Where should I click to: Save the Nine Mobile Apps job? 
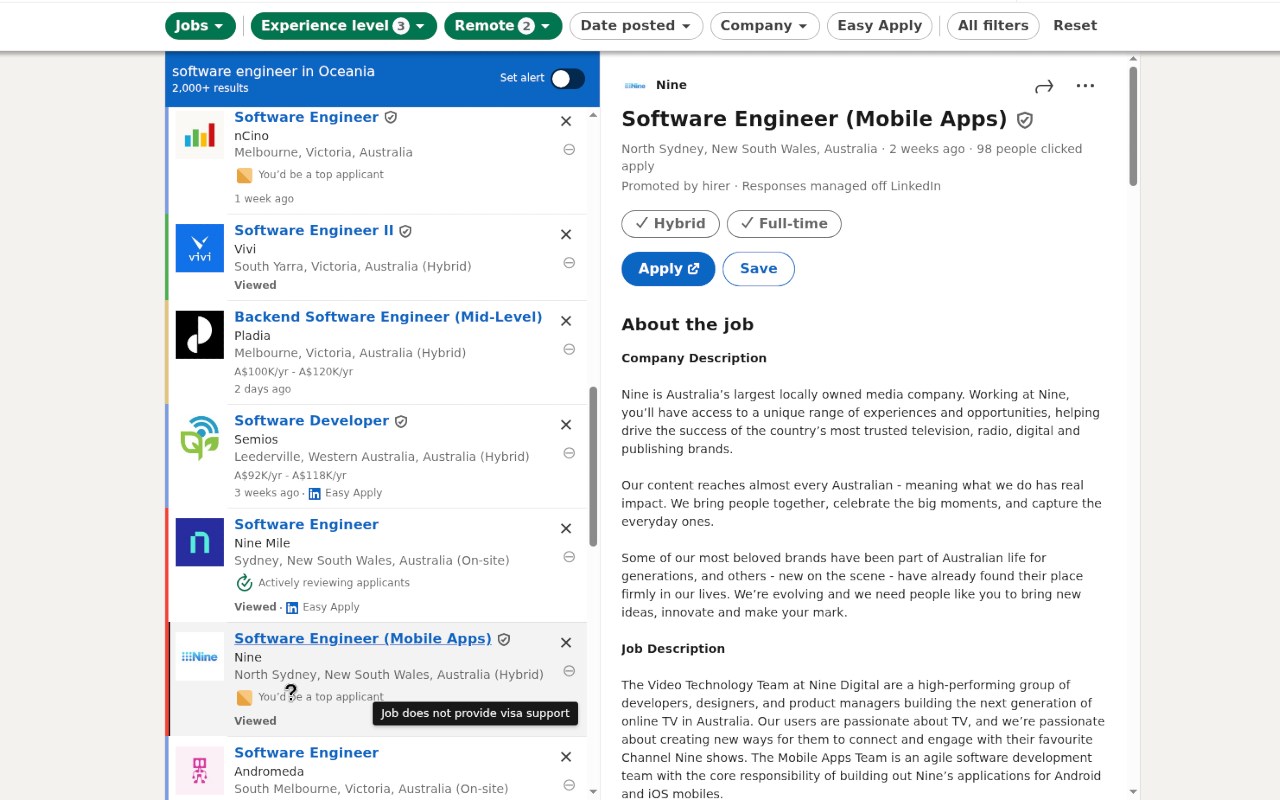click(x=758, y=269)
